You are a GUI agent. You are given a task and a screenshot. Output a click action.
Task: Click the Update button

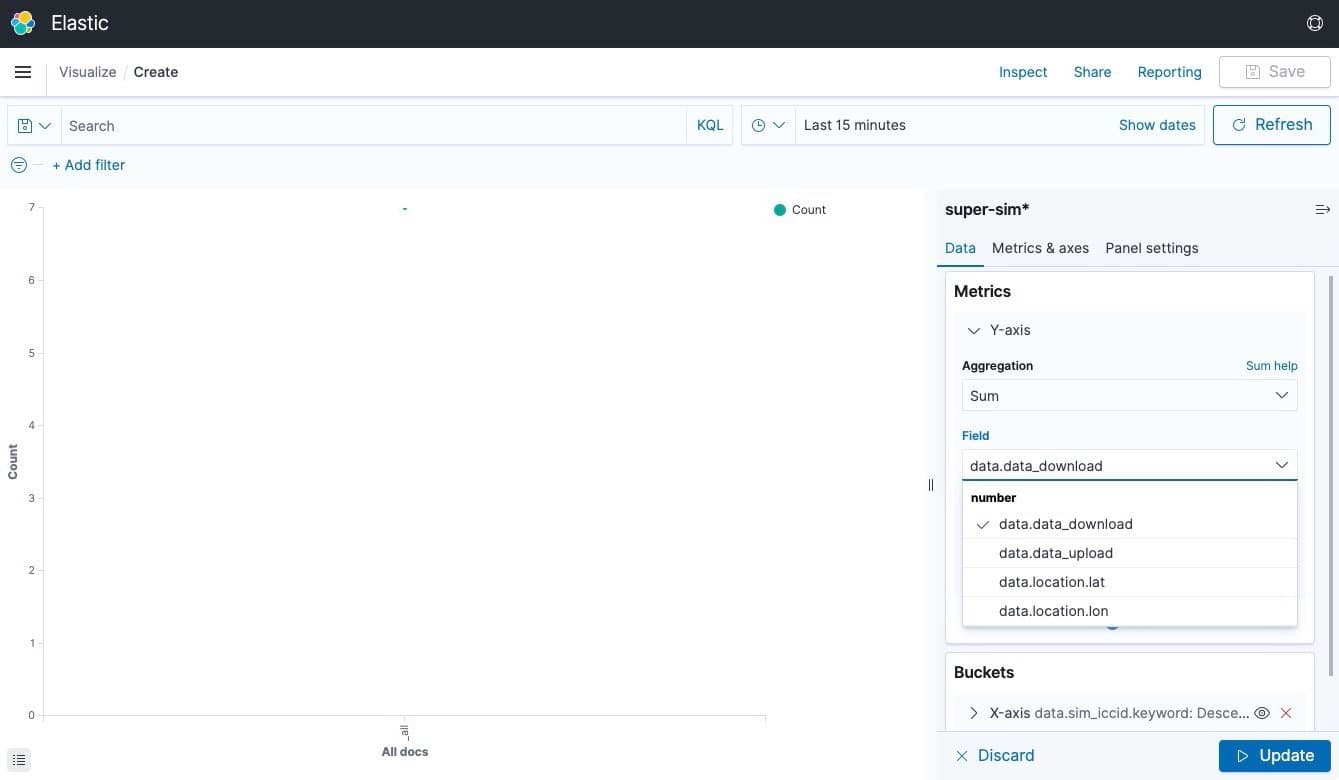point(1274,756)
